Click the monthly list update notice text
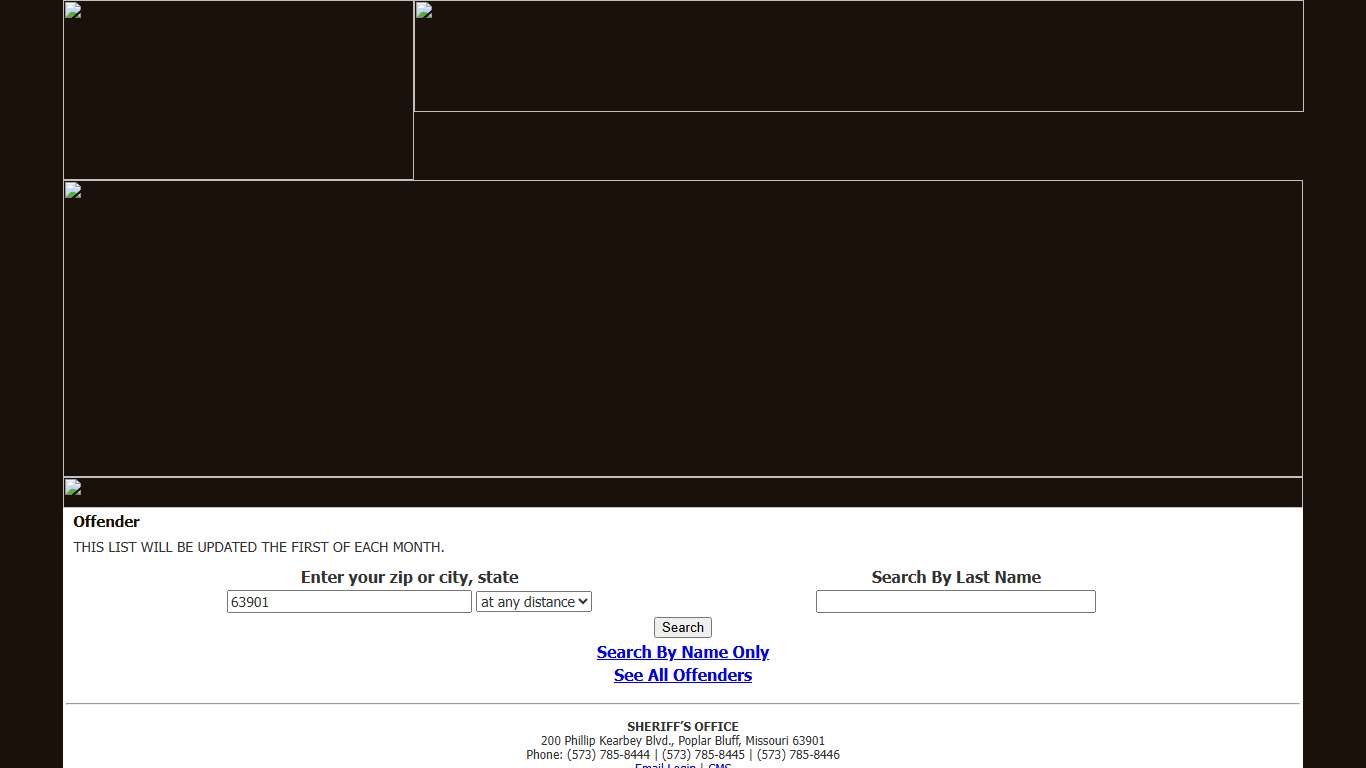The height and width of the screenshot is (768, 1366). [x=259, y=547]
